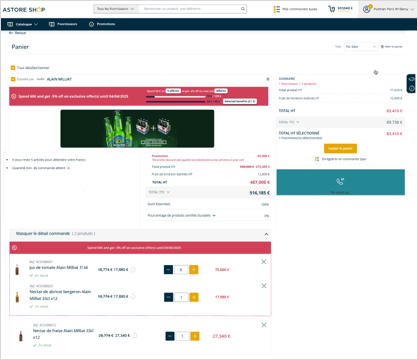This screenshot has width=418, height=360.
Task: Click the user account avatar icon
Action: pyautogui.click(x=367, y=9)
